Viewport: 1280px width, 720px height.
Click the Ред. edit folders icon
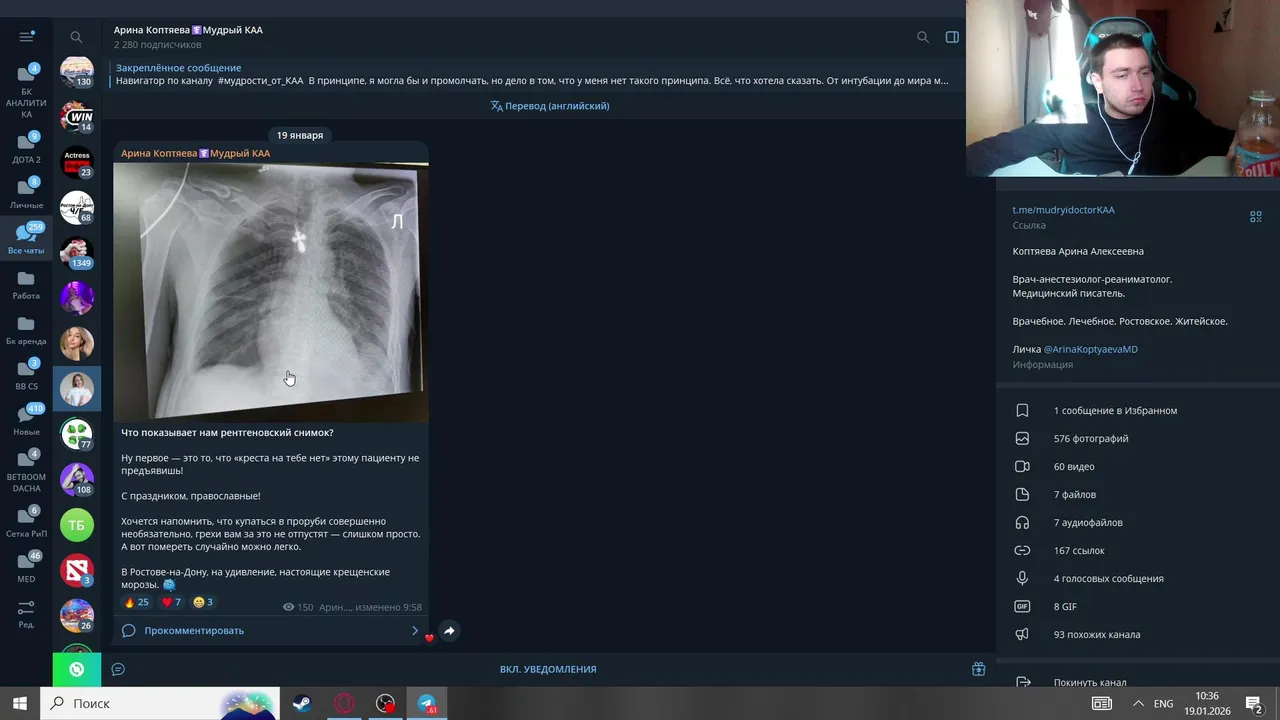pos(26,613)
